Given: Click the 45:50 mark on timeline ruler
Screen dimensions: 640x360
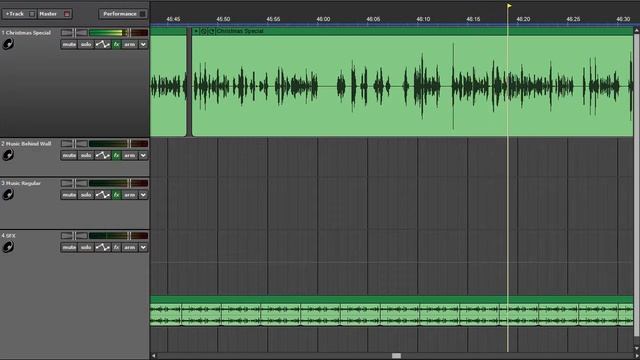Looking at the screenshot, I should coord(223,19).
